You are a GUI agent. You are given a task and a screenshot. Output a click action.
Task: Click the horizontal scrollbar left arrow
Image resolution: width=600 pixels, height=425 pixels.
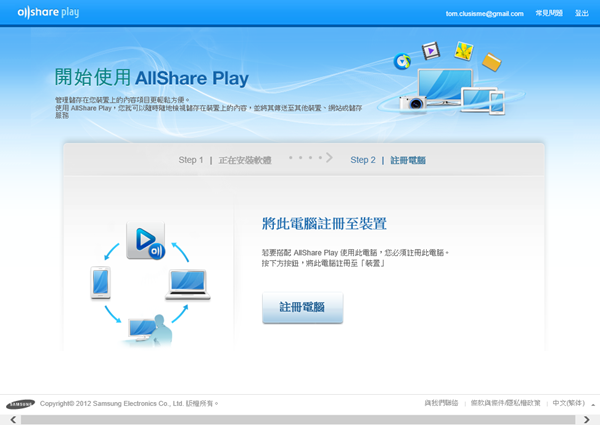point(13,420)
